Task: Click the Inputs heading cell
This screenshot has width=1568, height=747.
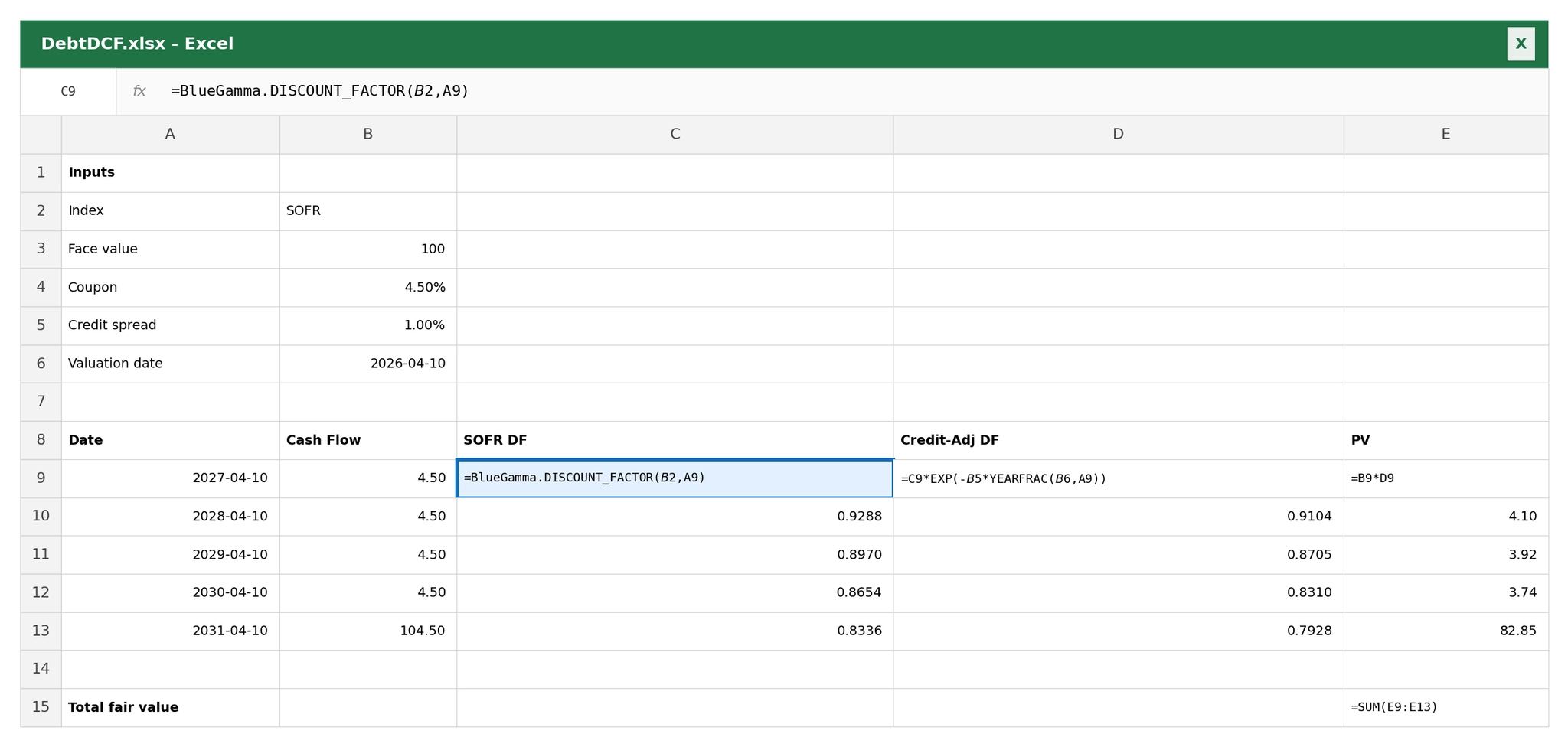Action: click(170, 173)
